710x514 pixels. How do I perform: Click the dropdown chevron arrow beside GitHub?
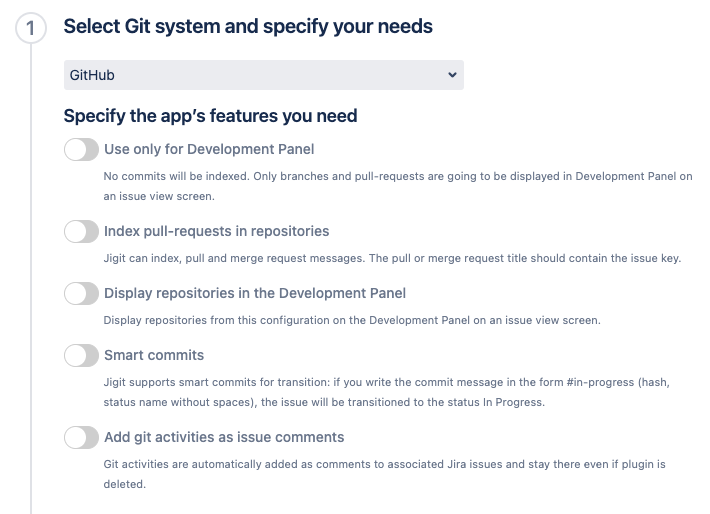[x=452, y=75]
